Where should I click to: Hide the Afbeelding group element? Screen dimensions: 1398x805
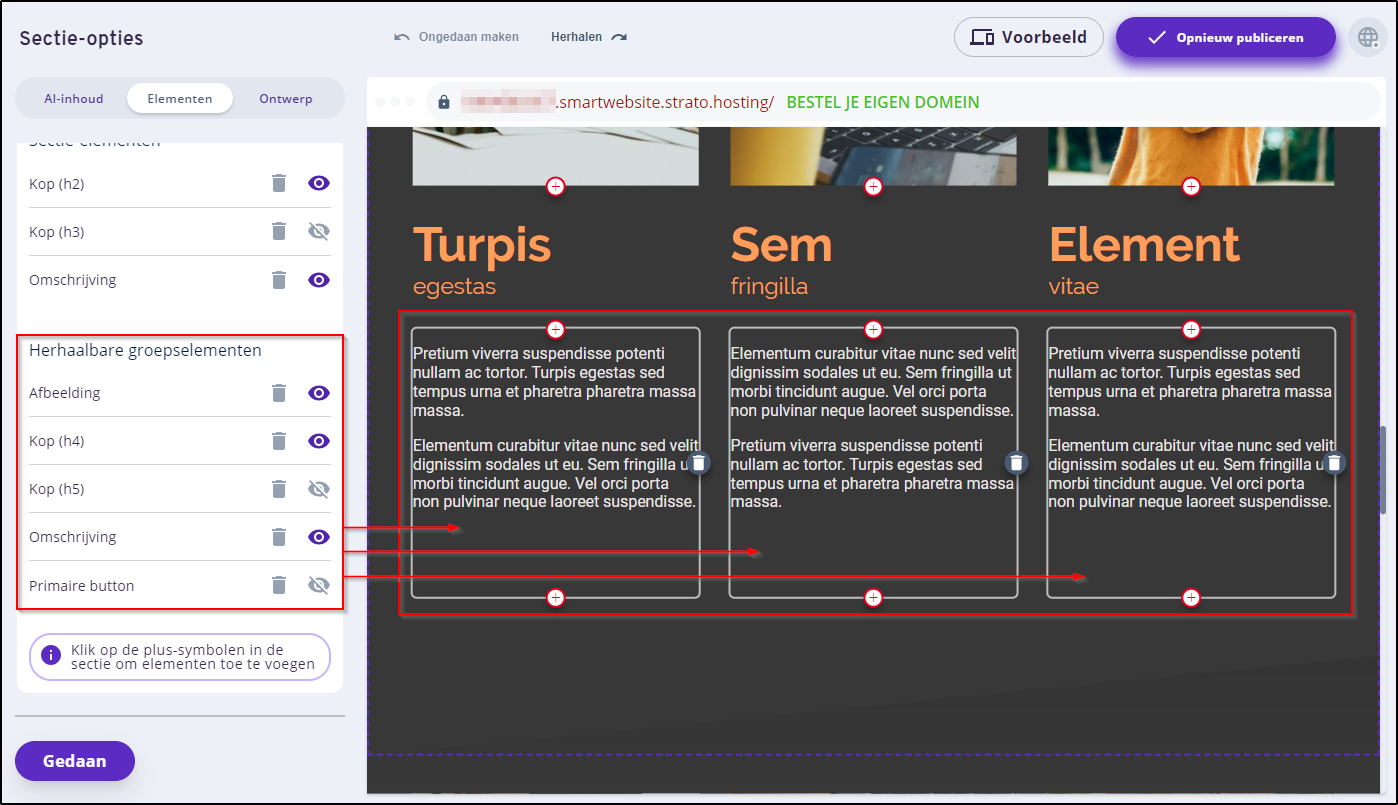click(319, 393)
